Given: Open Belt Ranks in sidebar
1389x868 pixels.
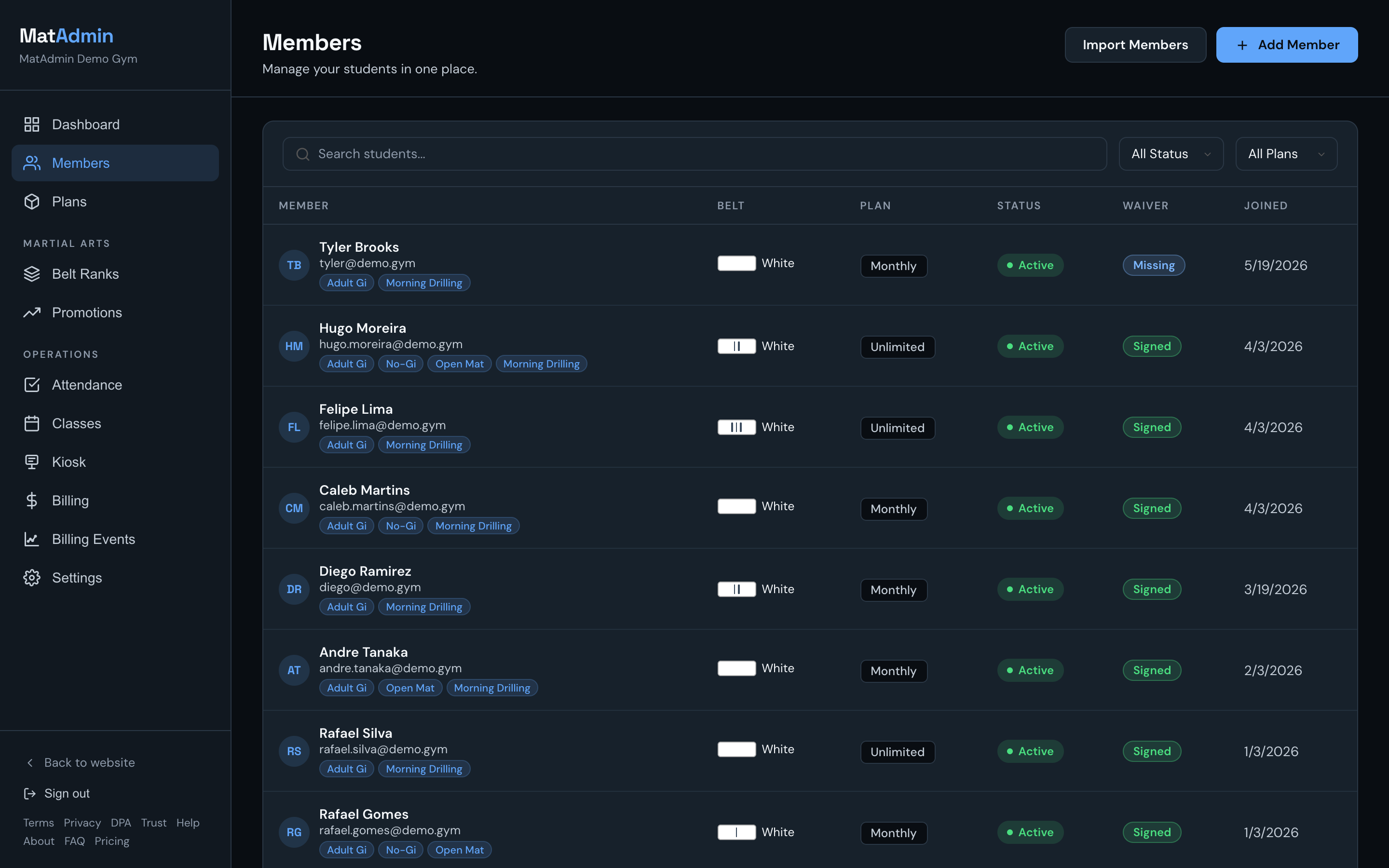Looking at the screenshot, I should tap(115, 274).
